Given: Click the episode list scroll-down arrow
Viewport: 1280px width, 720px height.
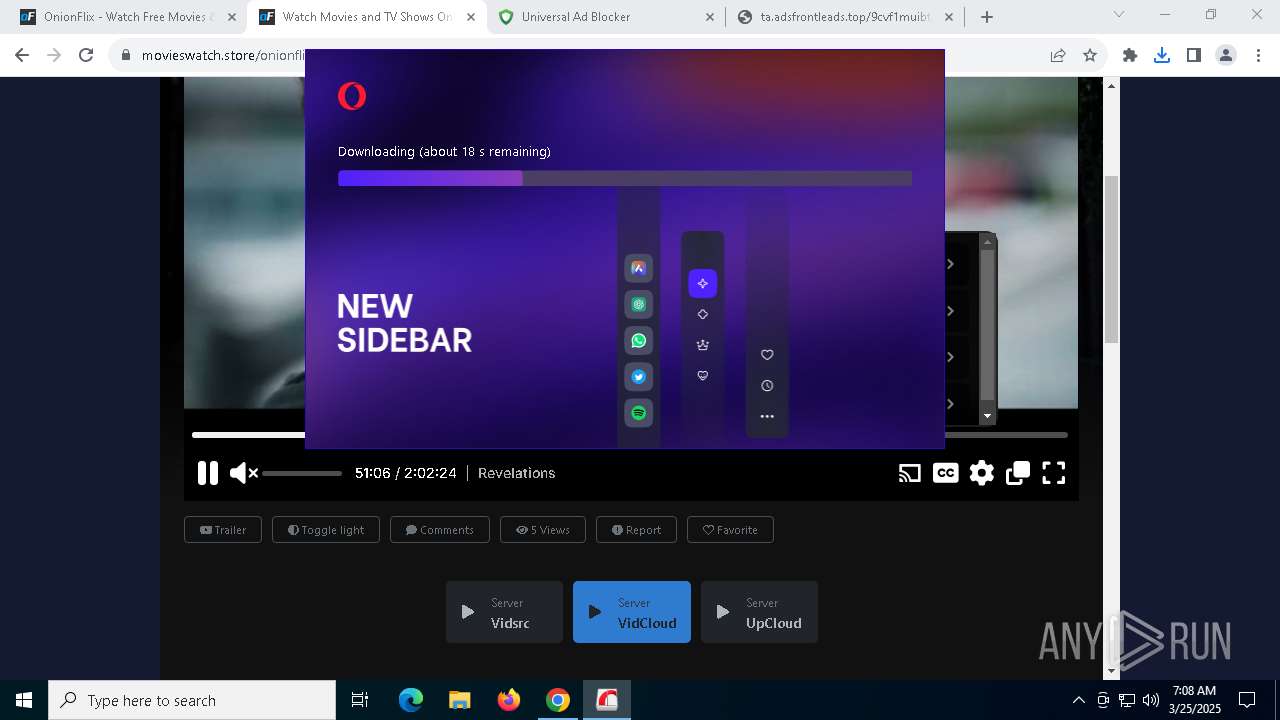Looking at the screenshot, I should pos(988,416).
